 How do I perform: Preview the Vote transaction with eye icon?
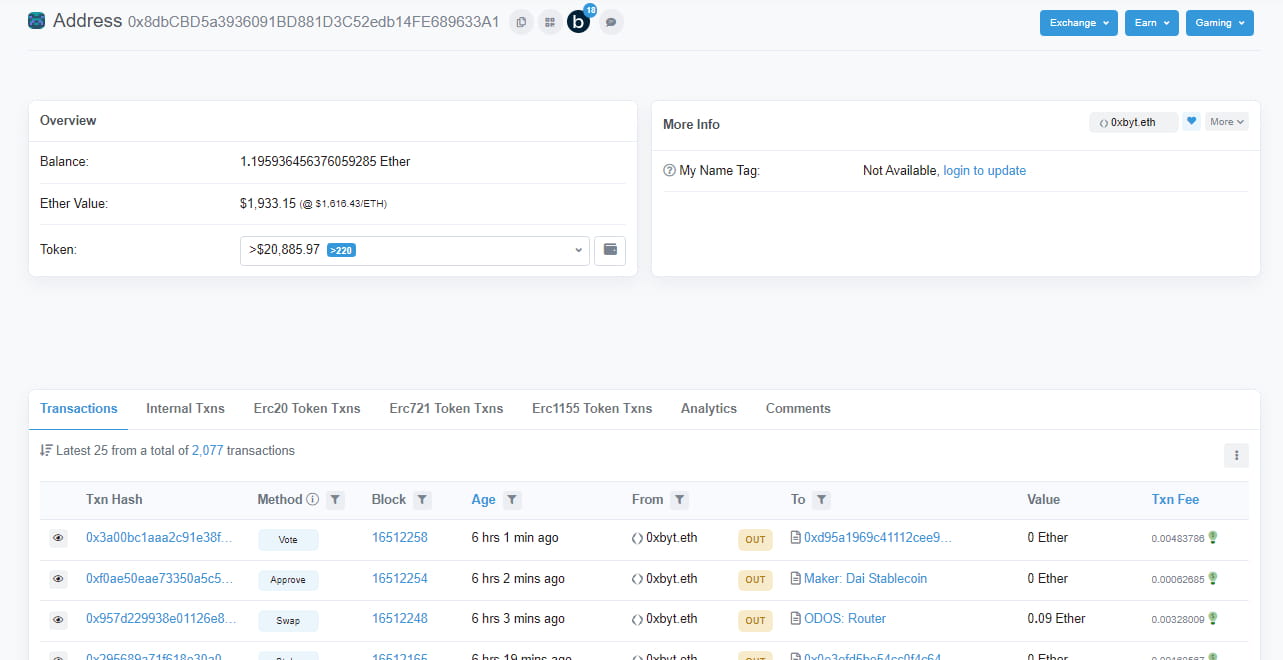(x=58, y=538)
